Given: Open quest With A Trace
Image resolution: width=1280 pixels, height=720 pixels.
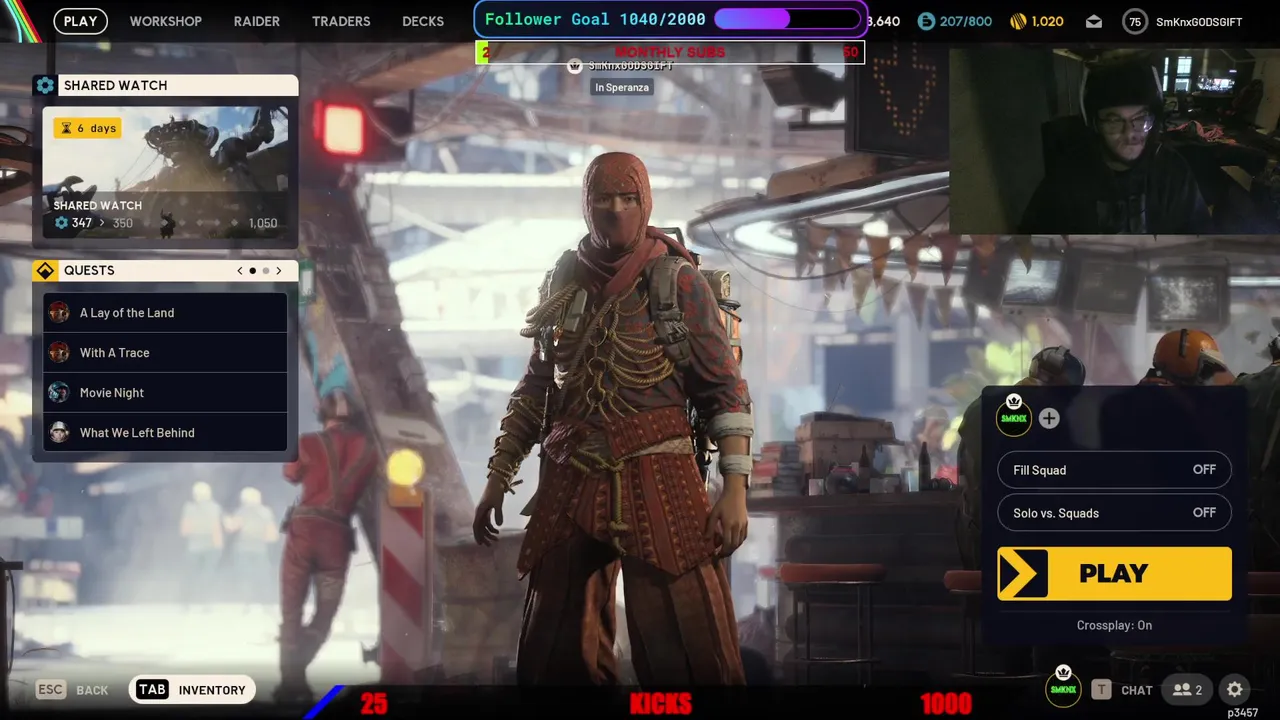Looking at the screenshot, I should pyautogui.click(x=165, y=352).
